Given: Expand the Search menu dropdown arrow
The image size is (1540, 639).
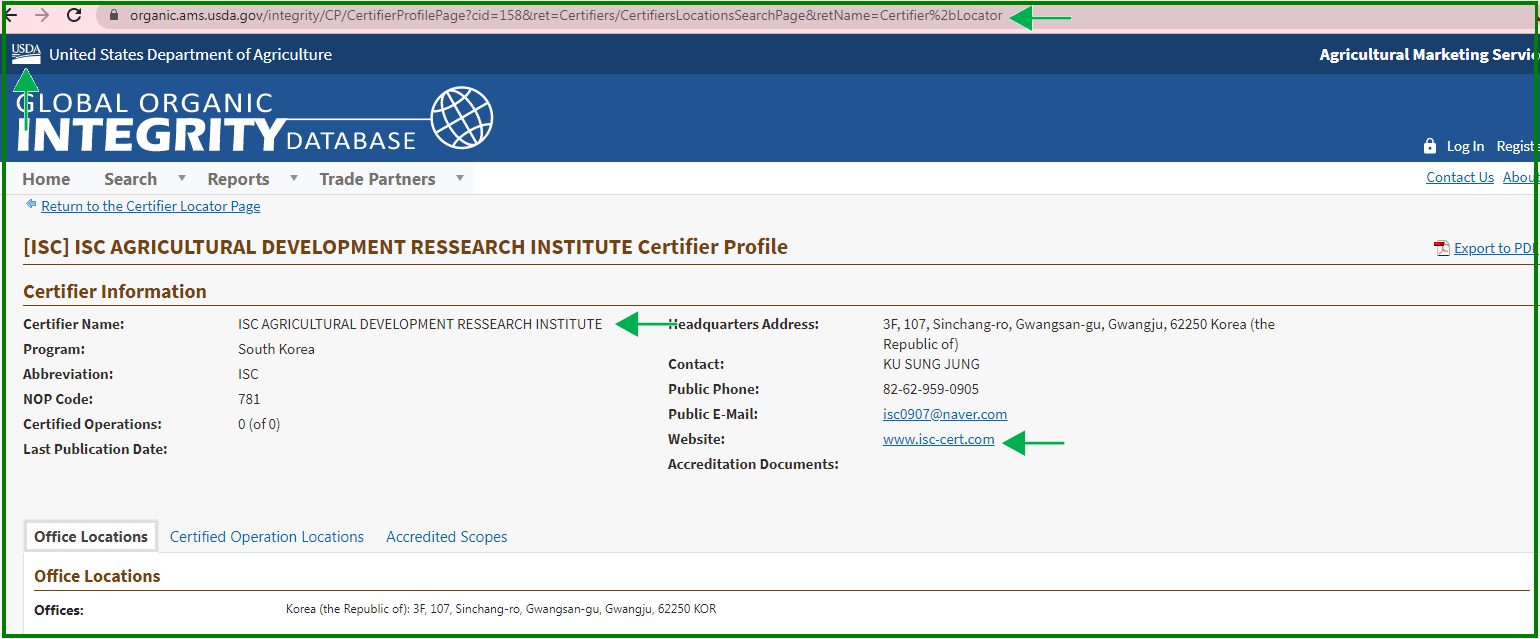Looking at the screenshot, I should [182, 179].
